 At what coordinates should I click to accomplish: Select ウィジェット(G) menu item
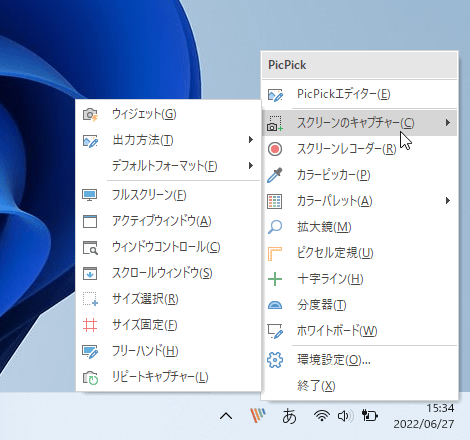(168, 115)
